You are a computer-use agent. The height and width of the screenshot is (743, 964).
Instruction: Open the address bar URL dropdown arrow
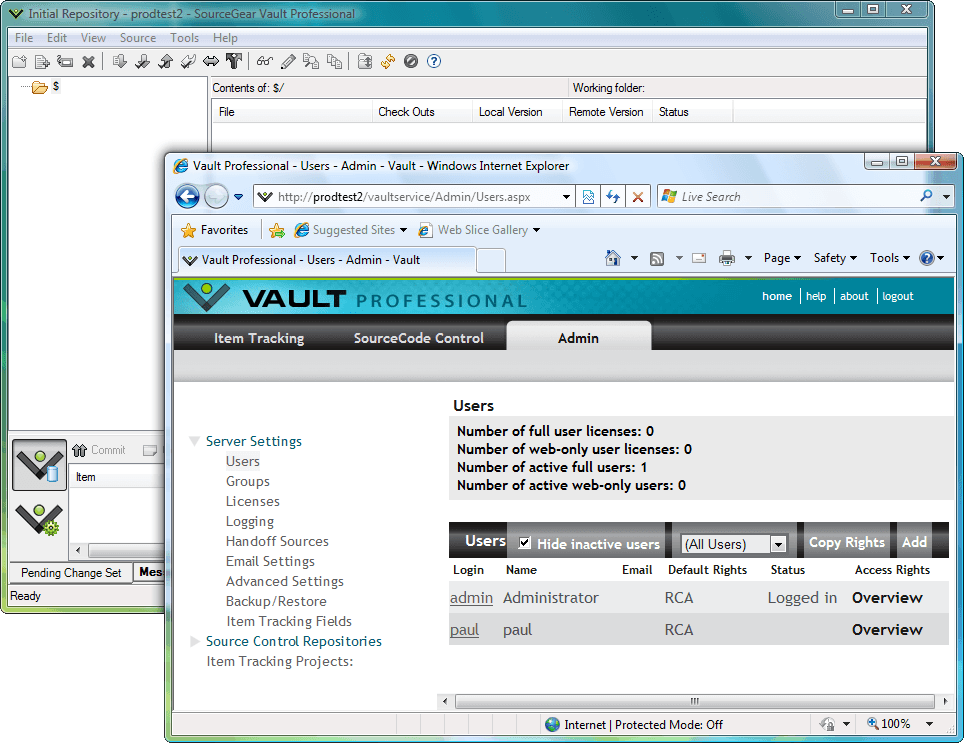tap(566, 197)
